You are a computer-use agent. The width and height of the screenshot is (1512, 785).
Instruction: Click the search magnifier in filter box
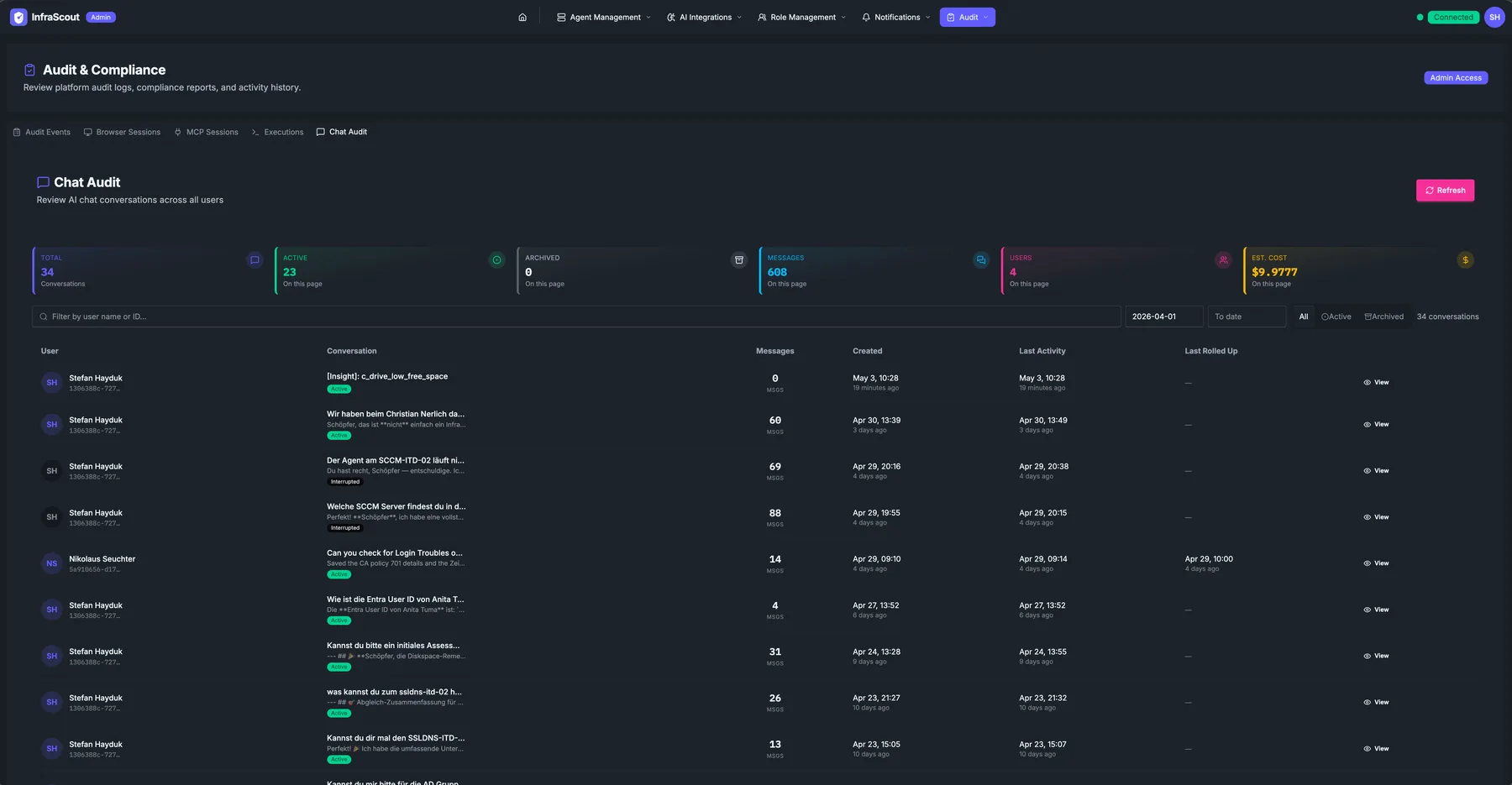[x=44, y=317]
